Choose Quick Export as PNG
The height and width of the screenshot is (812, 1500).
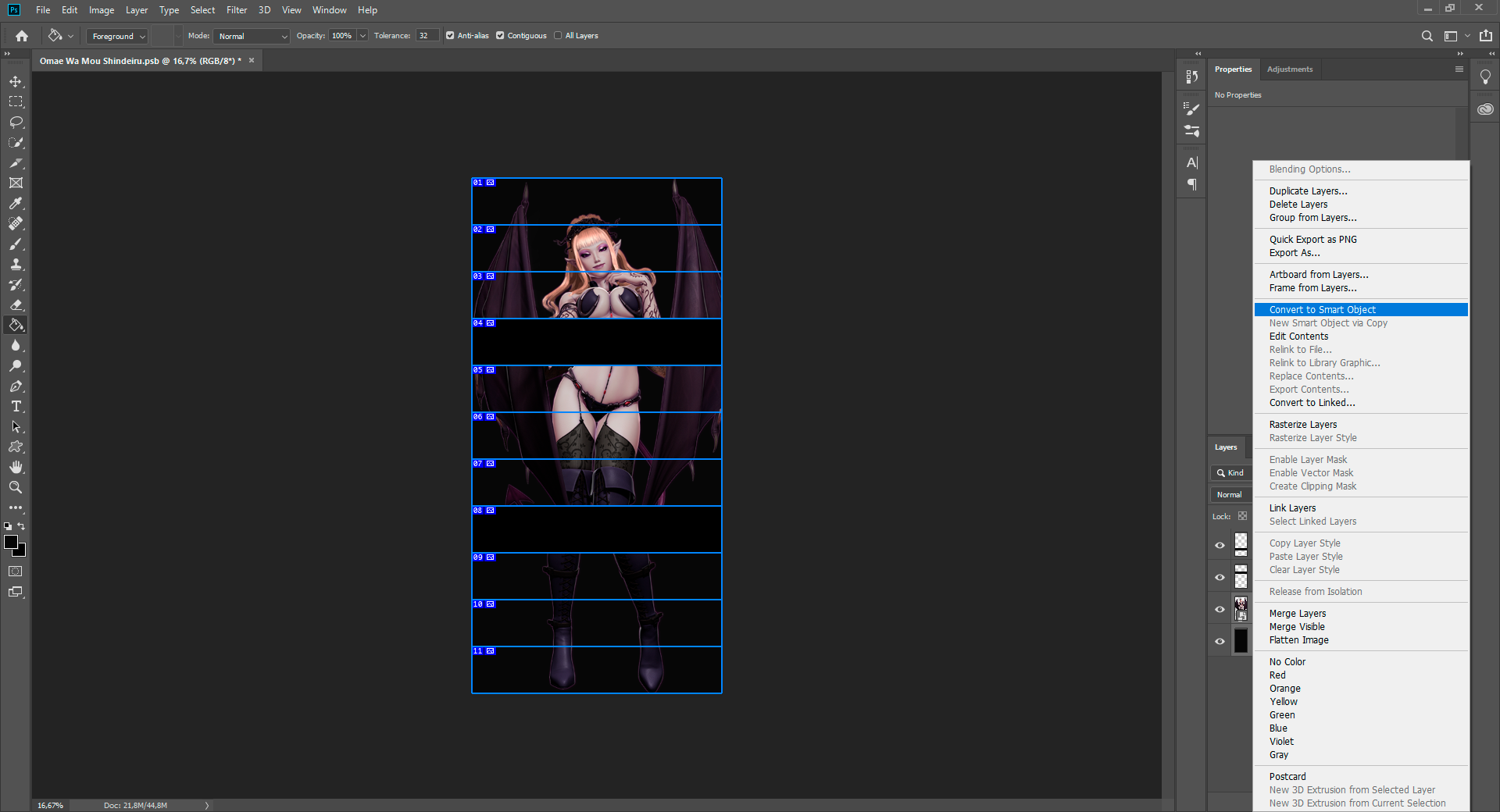(x=1361, y=239)
